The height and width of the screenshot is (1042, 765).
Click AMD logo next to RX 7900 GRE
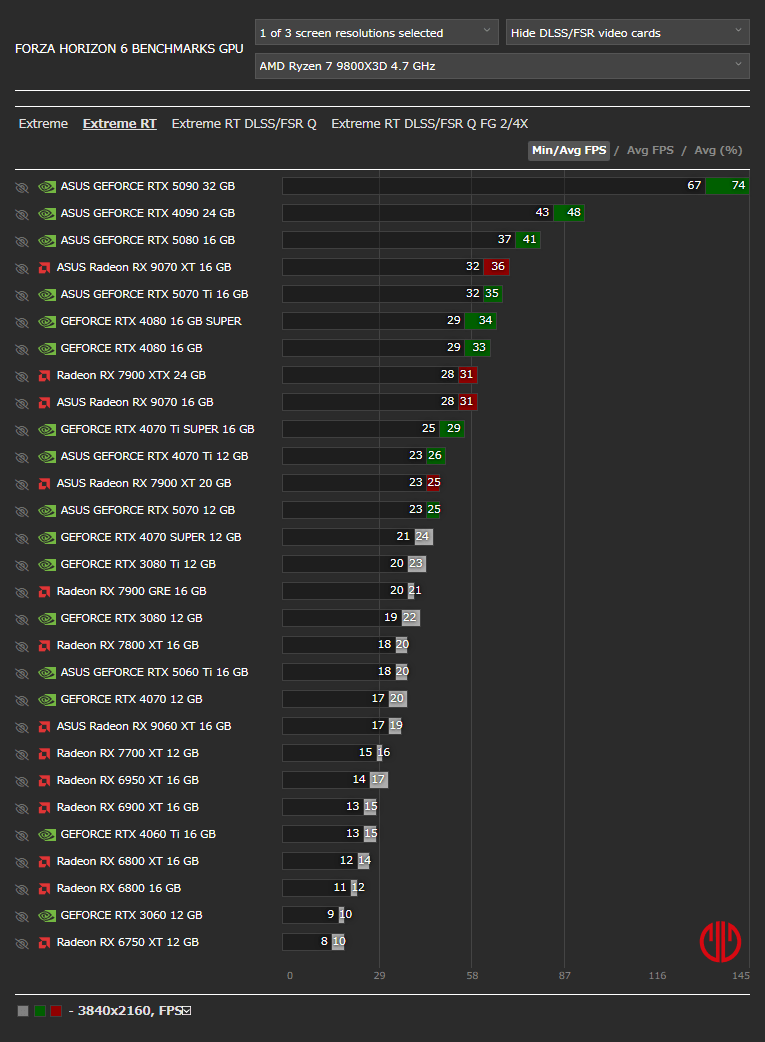pyautogui.click(x=45, y=591)
